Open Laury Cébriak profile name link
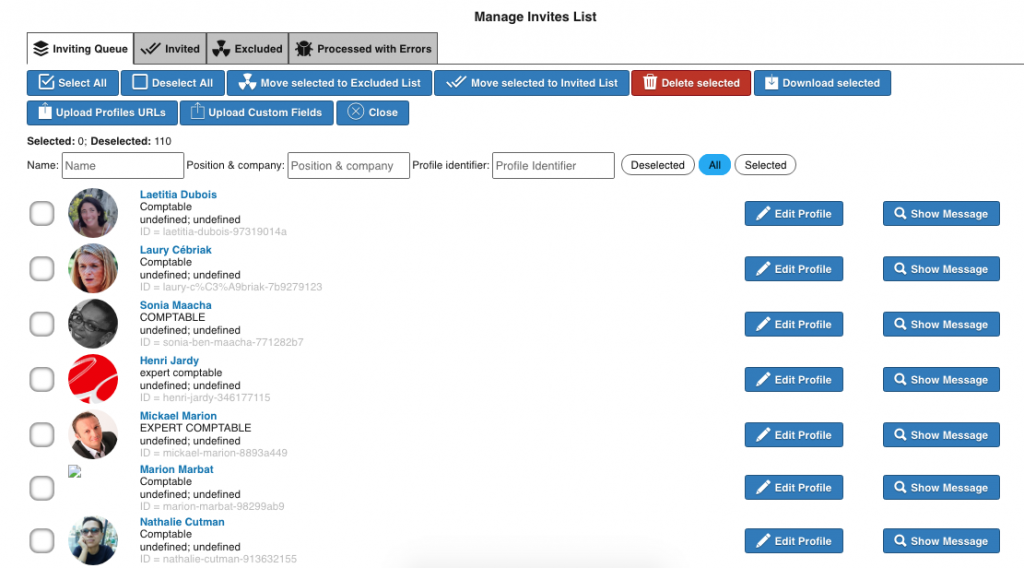Image resolution: width=1024 pixels, height=568 pixels. (x=176, y=250)
